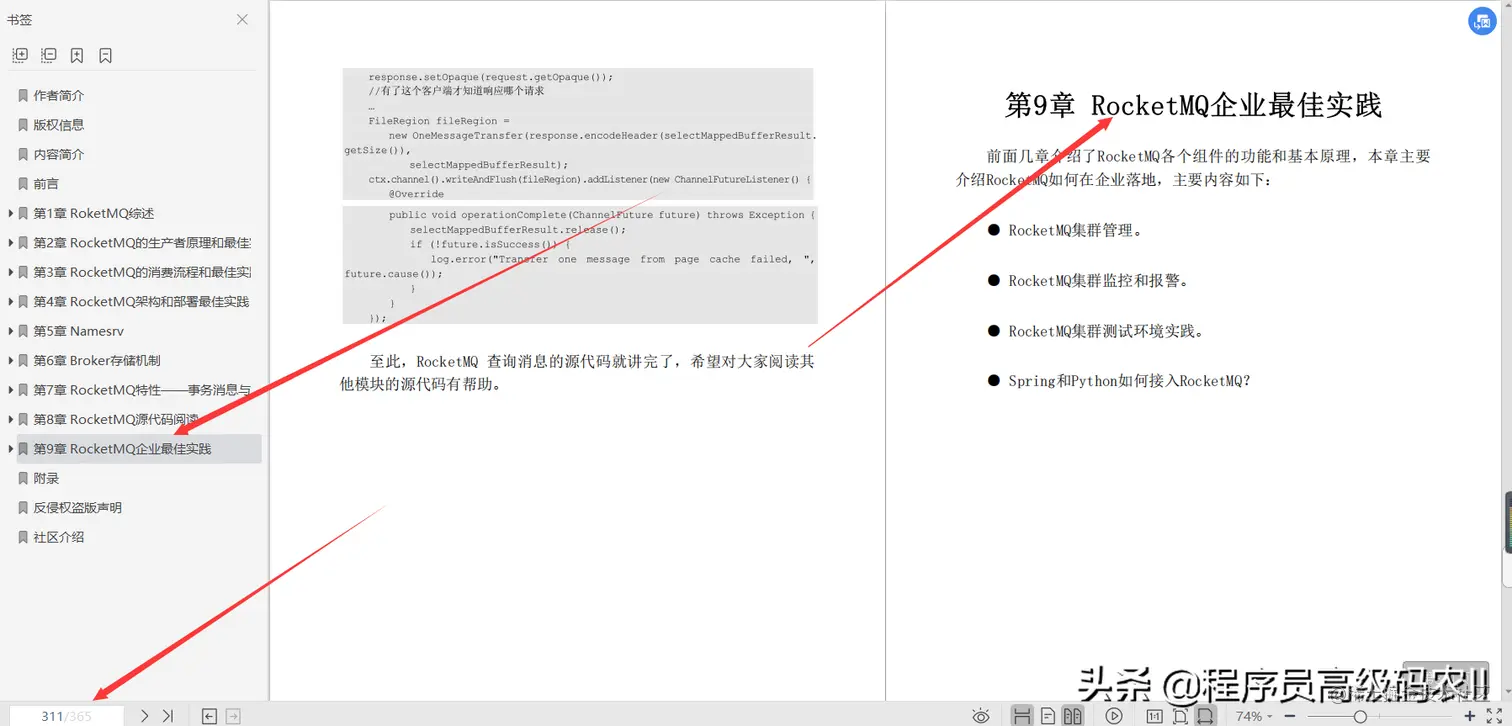The width and height of the screenshot is (1512, 726).
Task: Open the blue assistant icon at top right
Action: point(1482,21)
